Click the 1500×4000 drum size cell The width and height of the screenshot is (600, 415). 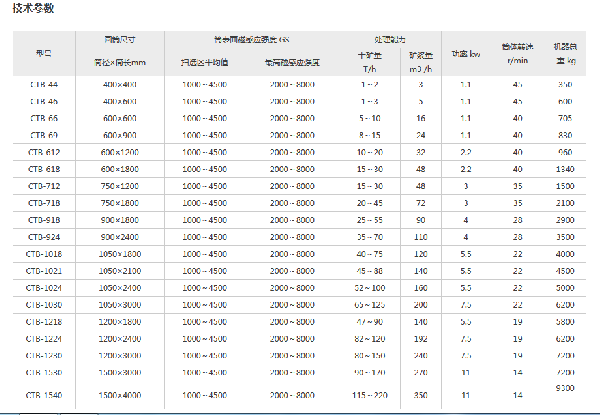pyautogui.click(x=120, y=395)
